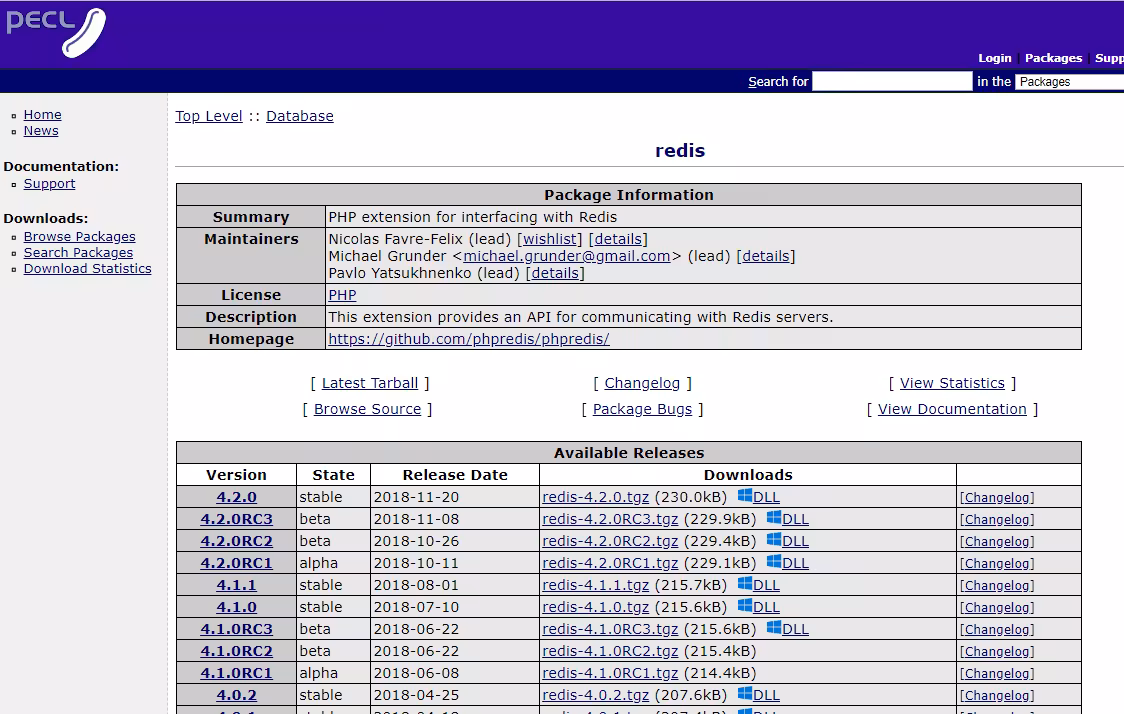Open Download Statistics link

click(x=87, y=268)
